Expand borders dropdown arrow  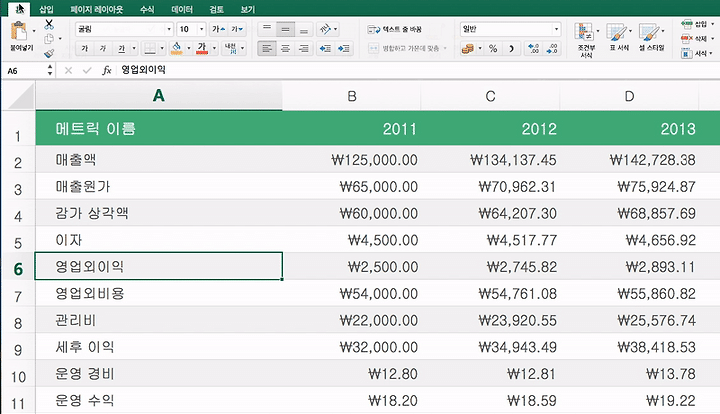tap(162, 48)
